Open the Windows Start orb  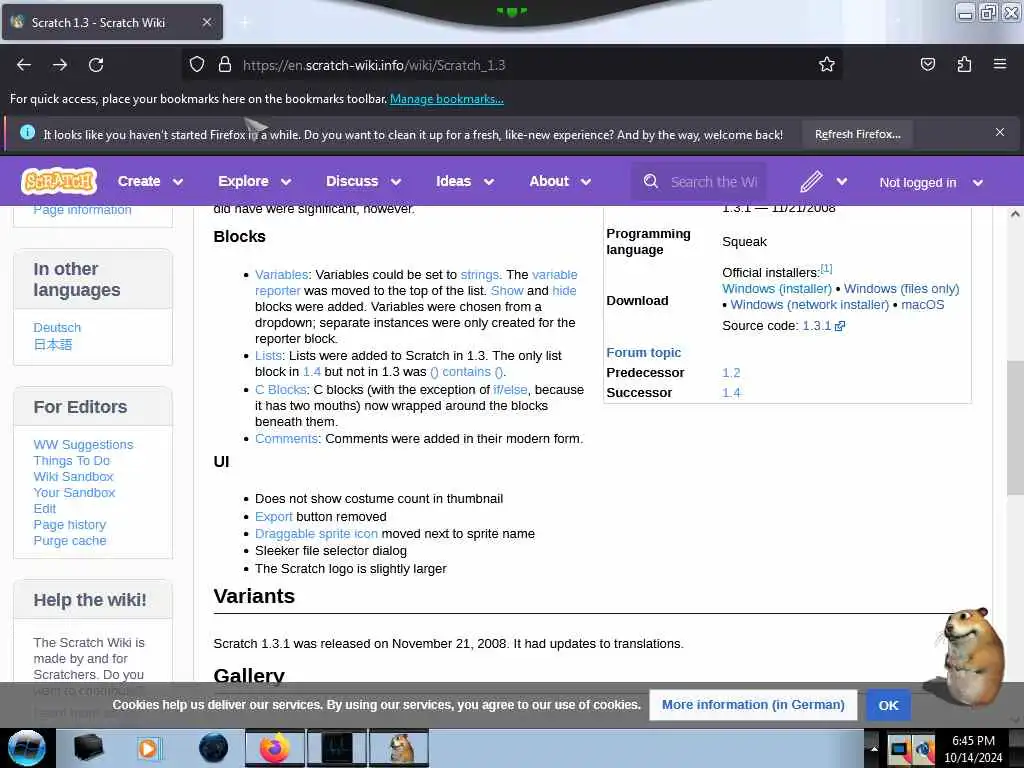[x=26, y=748]
